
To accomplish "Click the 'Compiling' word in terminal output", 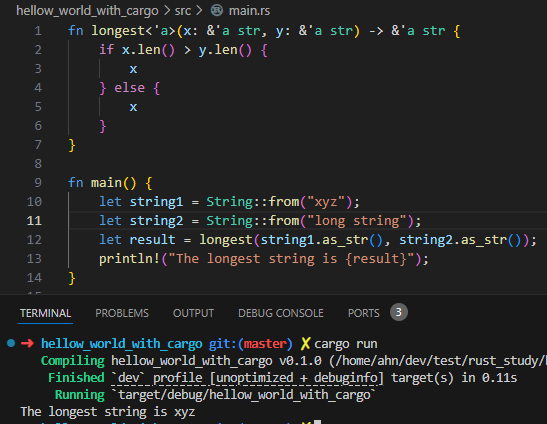I will (x=73, y=361).
